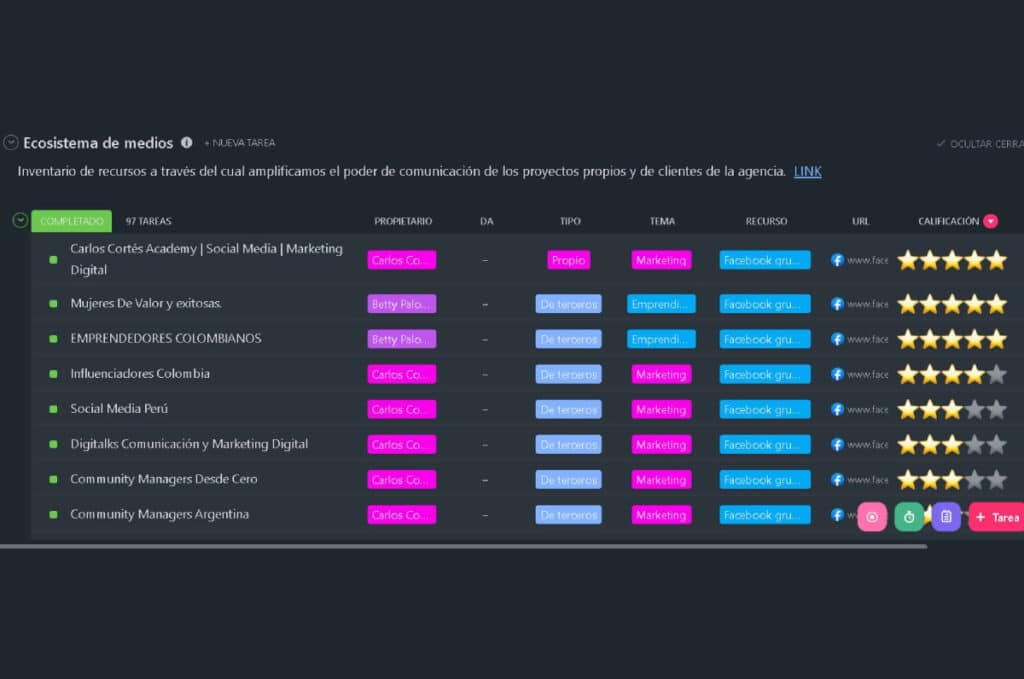Select the green COMPLETADO status label
This screenshot has height=679, width=1024.
tap(72, 221)
